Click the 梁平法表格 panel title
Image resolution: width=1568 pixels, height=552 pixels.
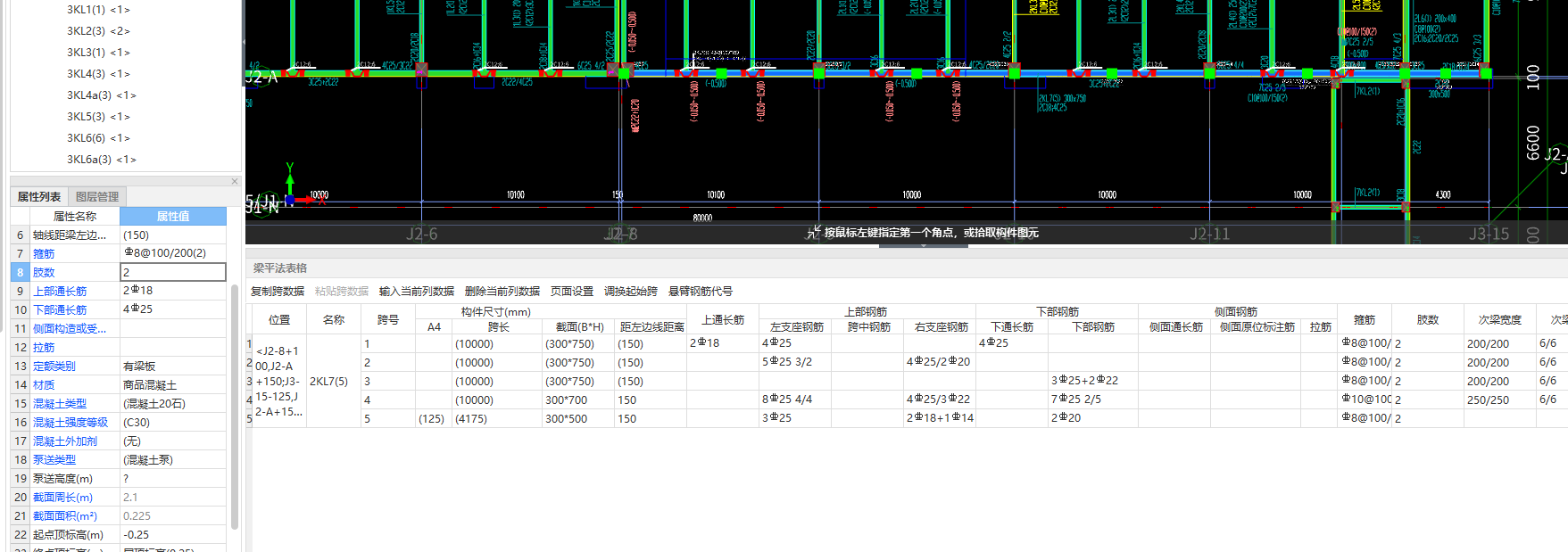(279, 268)
